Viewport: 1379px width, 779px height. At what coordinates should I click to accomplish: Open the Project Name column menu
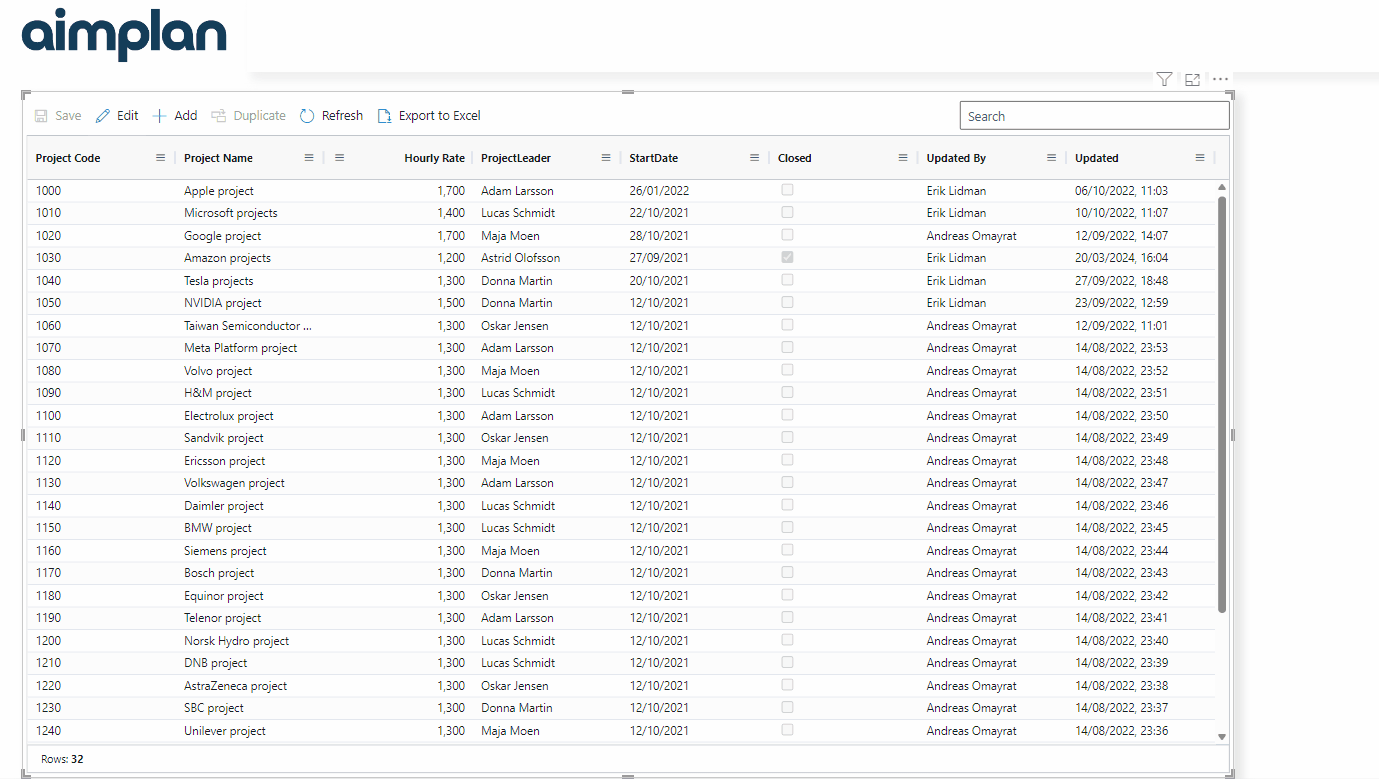click(x=308, y=157)
